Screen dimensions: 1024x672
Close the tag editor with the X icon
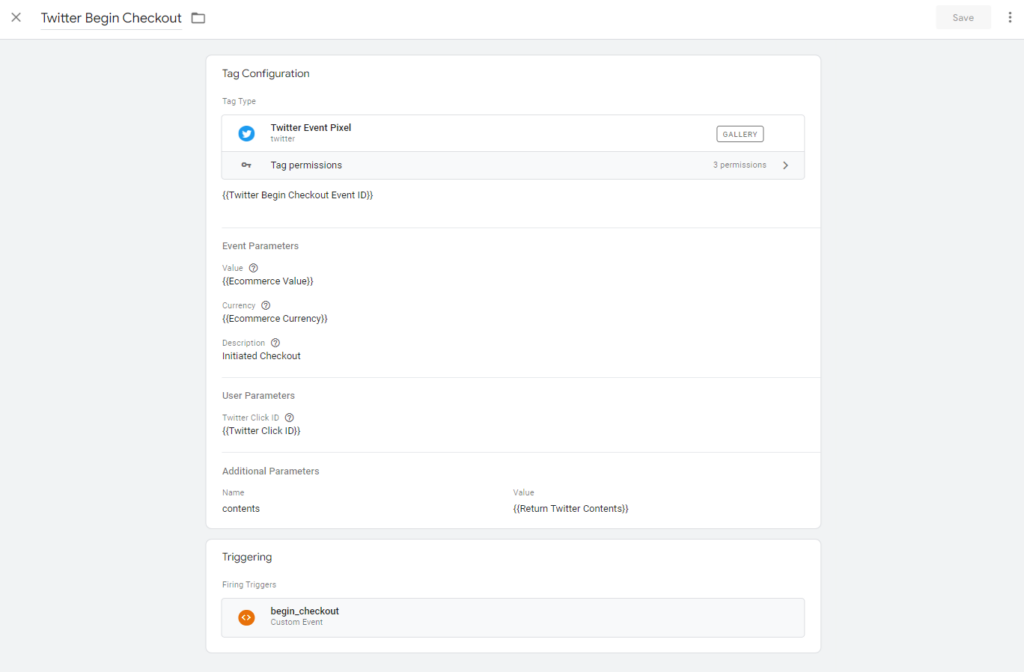pos(16,18)
